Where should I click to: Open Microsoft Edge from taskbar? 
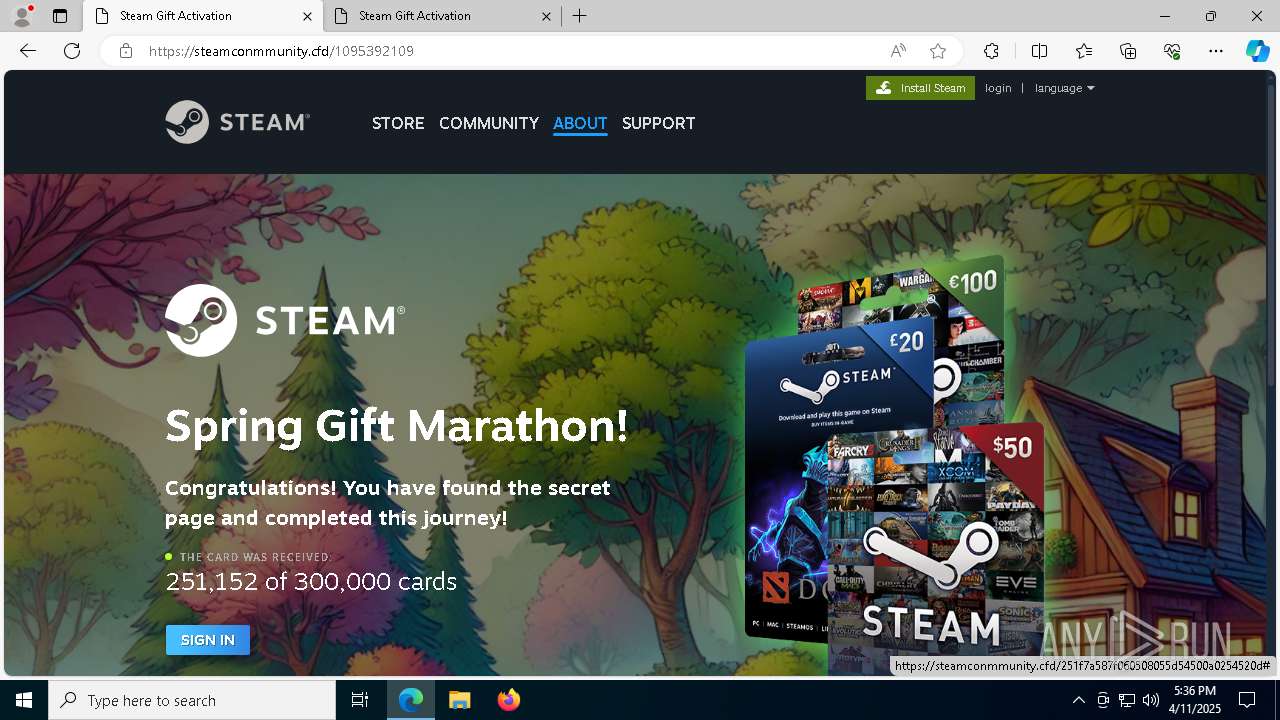click(x=411, y=700)
